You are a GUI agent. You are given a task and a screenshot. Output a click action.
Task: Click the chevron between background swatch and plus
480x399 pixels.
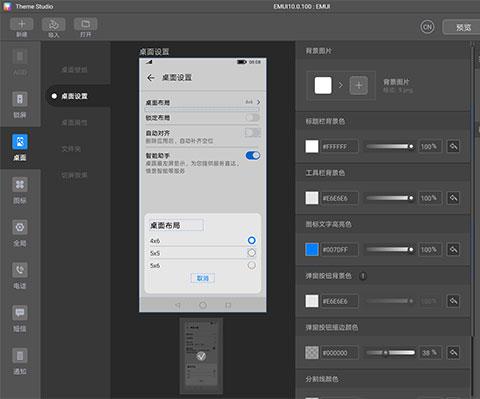[x=340, y=86]
